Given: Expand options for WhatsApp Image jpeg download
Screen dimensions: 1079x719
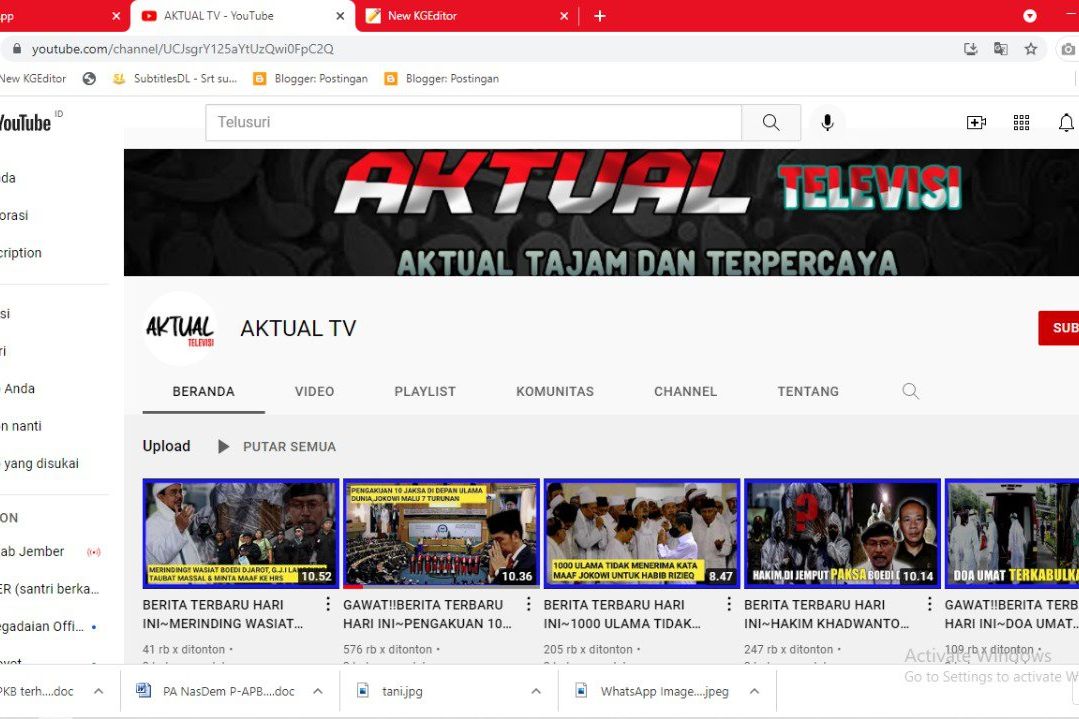Looking at the screenshot, I should click(754, 691).
